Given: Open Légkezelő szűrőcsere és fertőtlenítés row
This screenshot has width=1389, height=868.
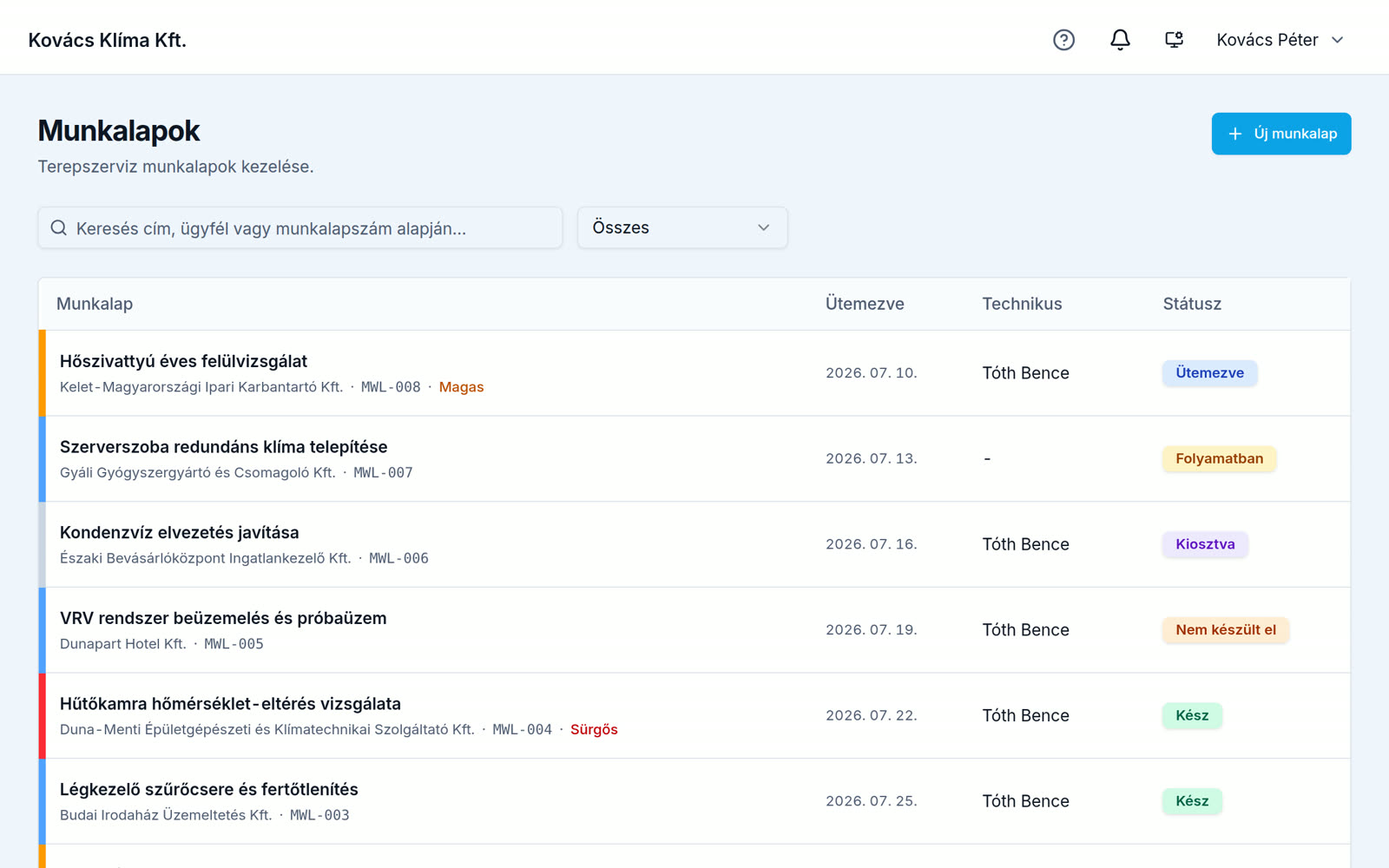Looking at the screenshot, I should point(694,801).
